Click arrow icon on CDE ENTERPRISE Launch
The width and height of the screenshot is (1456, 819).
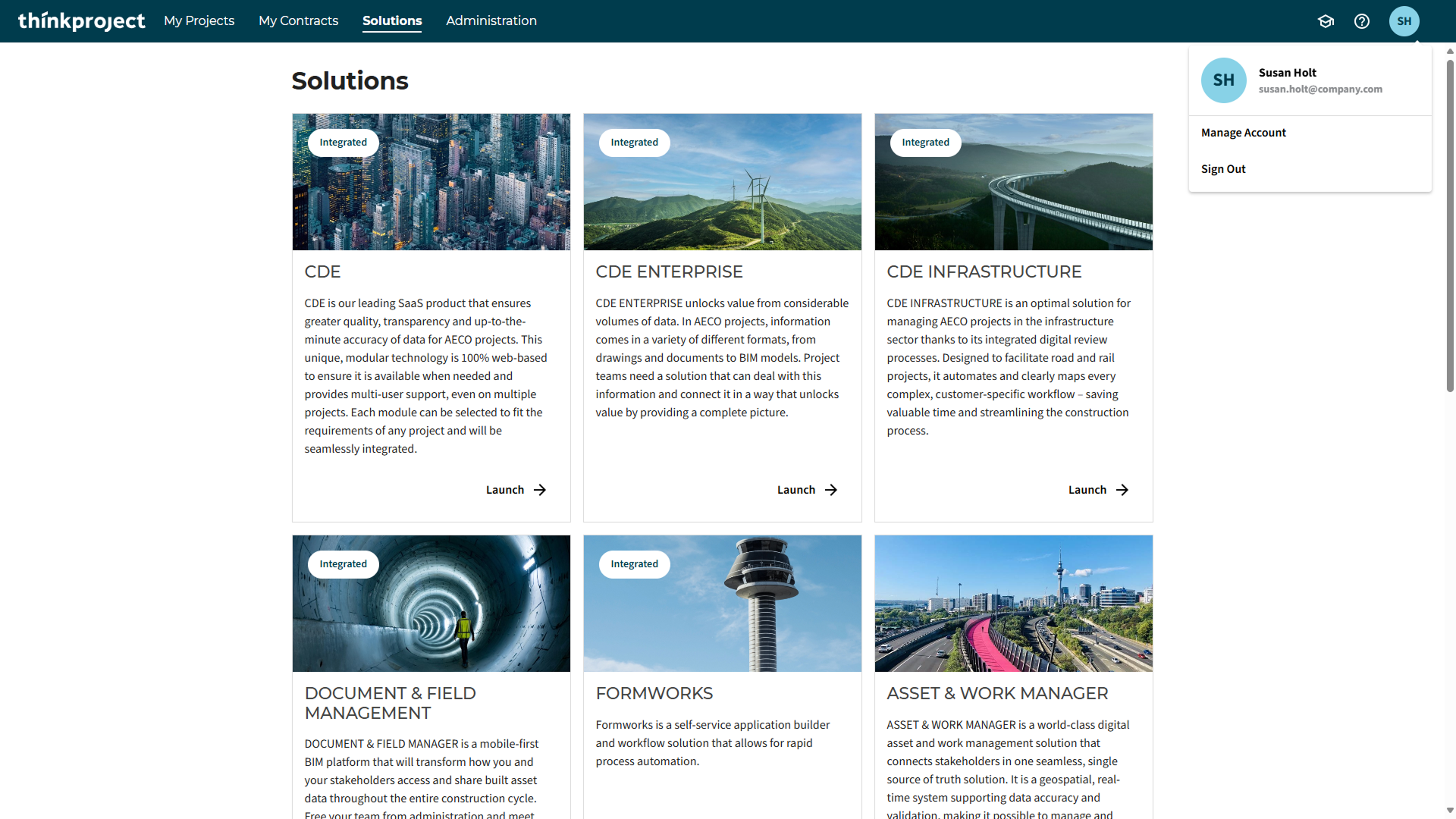(x=831, y=490)
